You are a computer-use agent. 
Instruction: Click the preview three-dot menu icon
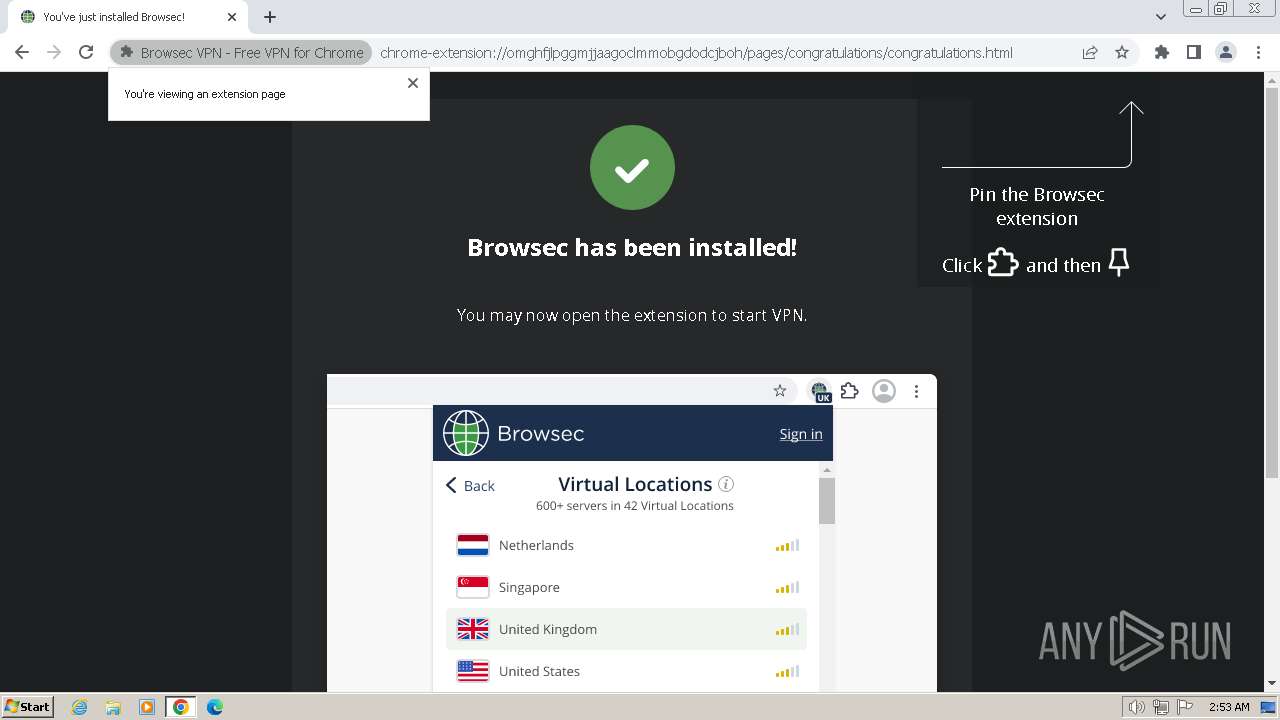(916, 391)
